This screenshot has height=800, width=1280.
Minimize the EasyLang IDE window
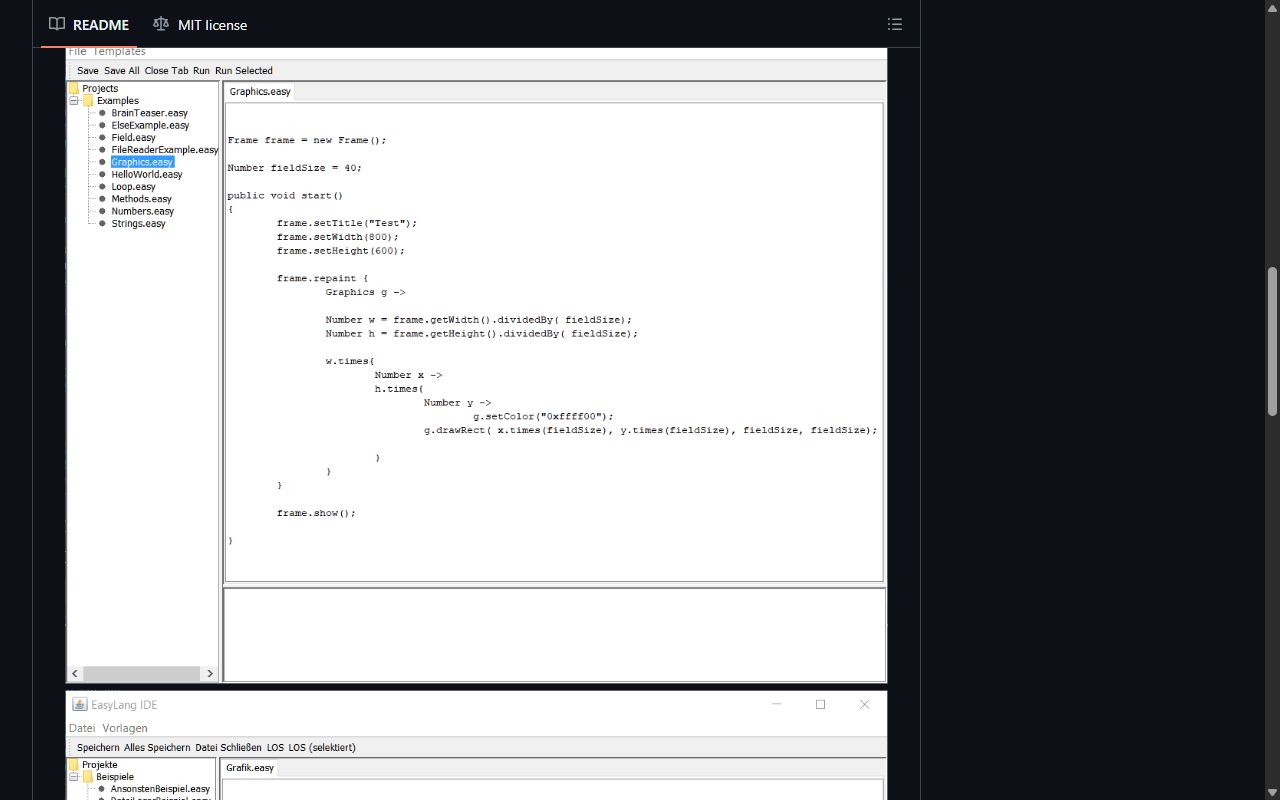click(777, 704)
